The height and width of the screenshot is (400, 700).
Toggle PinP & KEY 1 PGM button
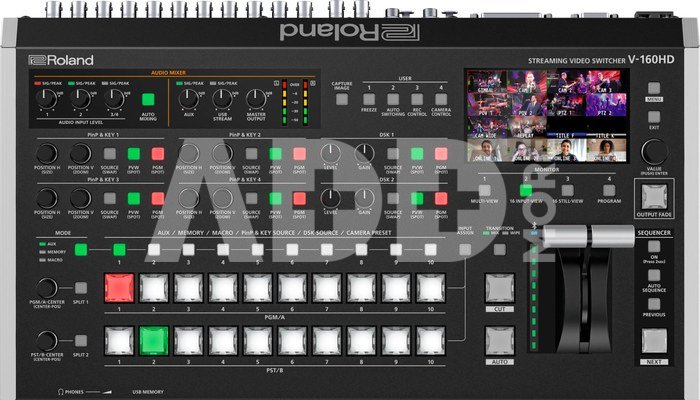pyautogui.click(x=158, y=154)
